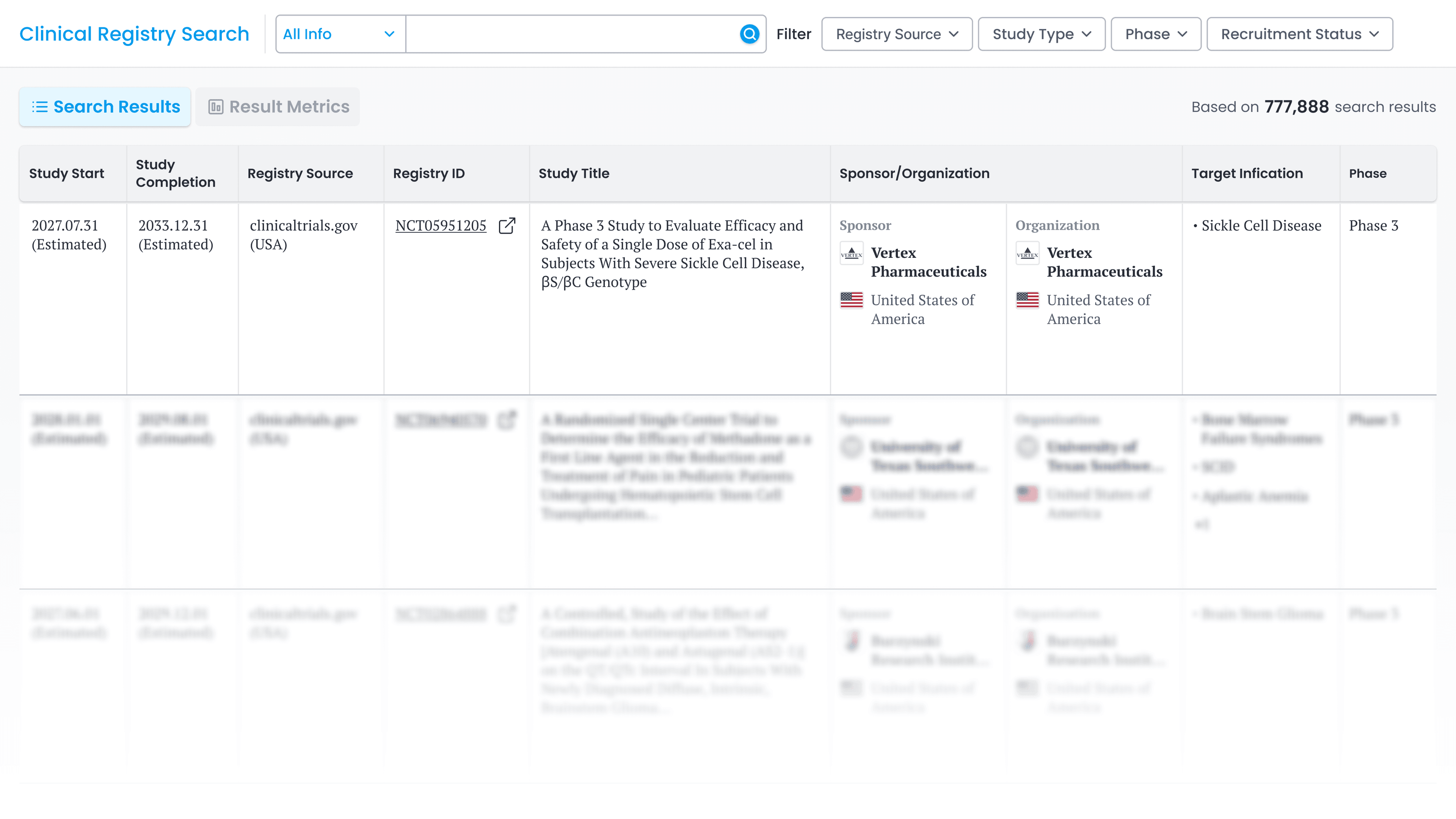Click the Clinical Registry Search title
1456x819 pixels.
point(134,34)
